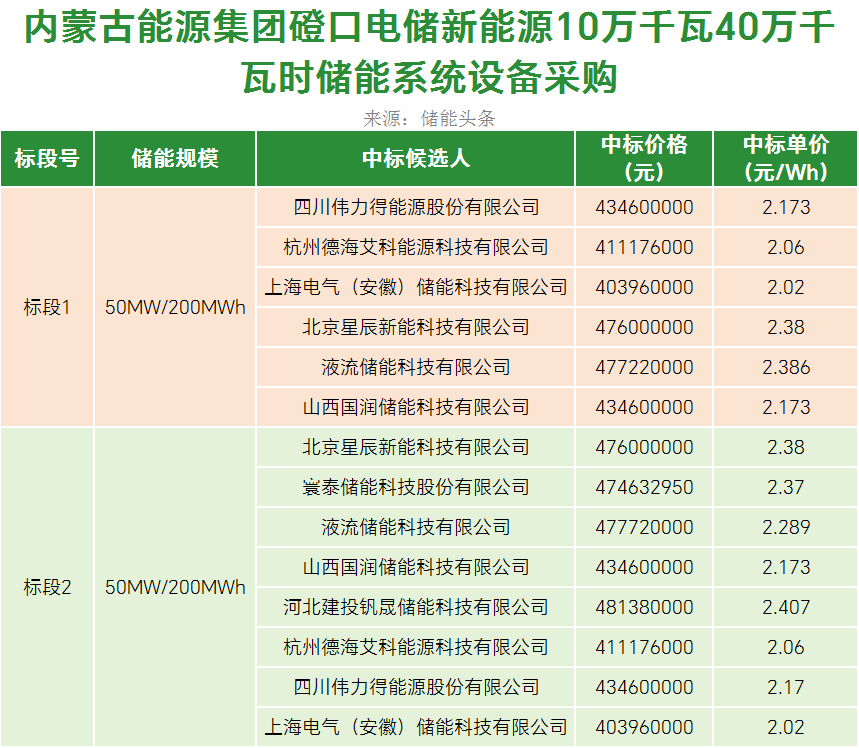Click the price 477220000
Viewport: 859px width, 748px height.
pos(644,367)
